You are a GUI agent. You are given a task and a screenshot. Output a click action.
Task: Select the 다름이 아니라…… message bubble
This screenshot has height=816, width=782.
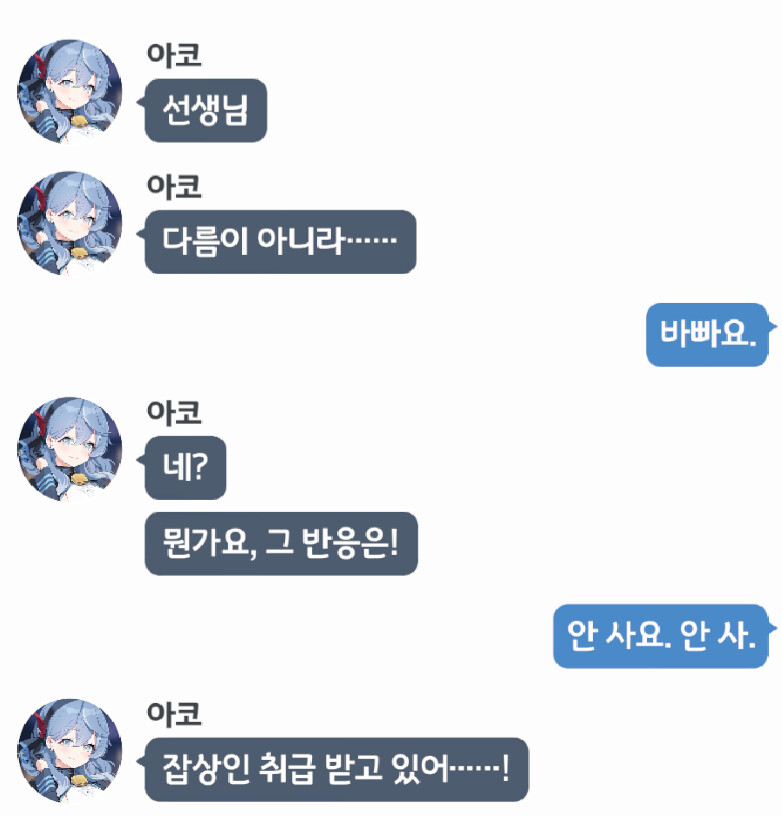pyautogui.click(x=280, y=242)
